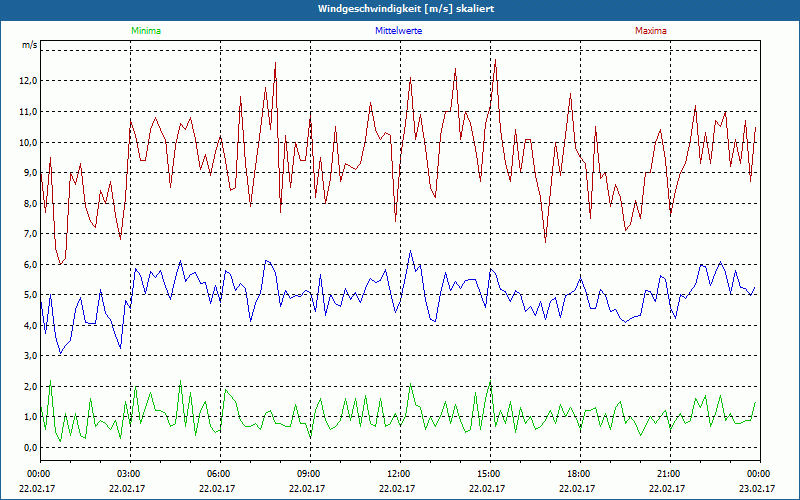Click the 3,0 y-axis value
800x500 pixels.
coord(30,356)
